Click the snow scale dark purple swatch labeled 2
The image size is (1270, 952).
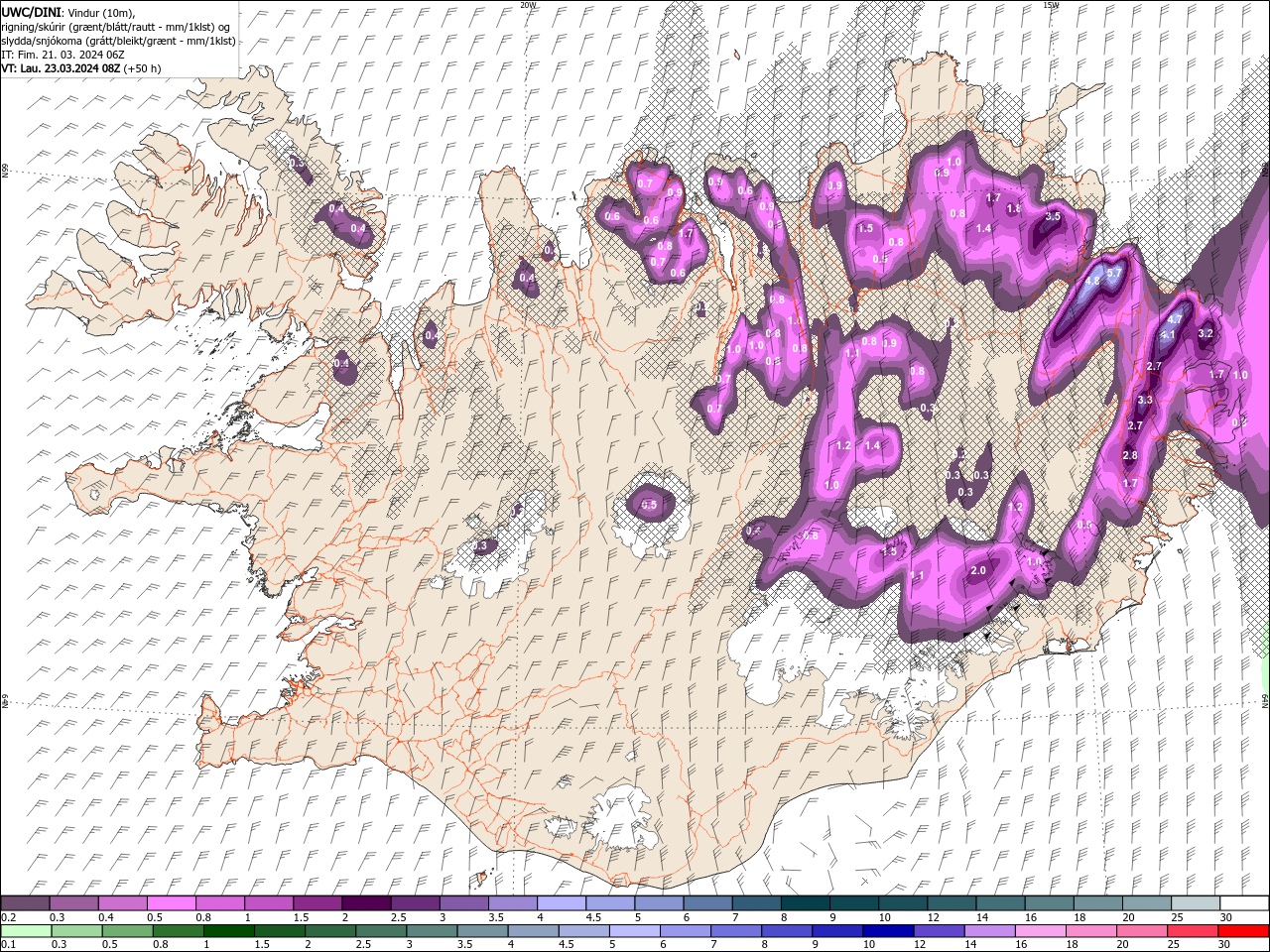coord(366,903)
